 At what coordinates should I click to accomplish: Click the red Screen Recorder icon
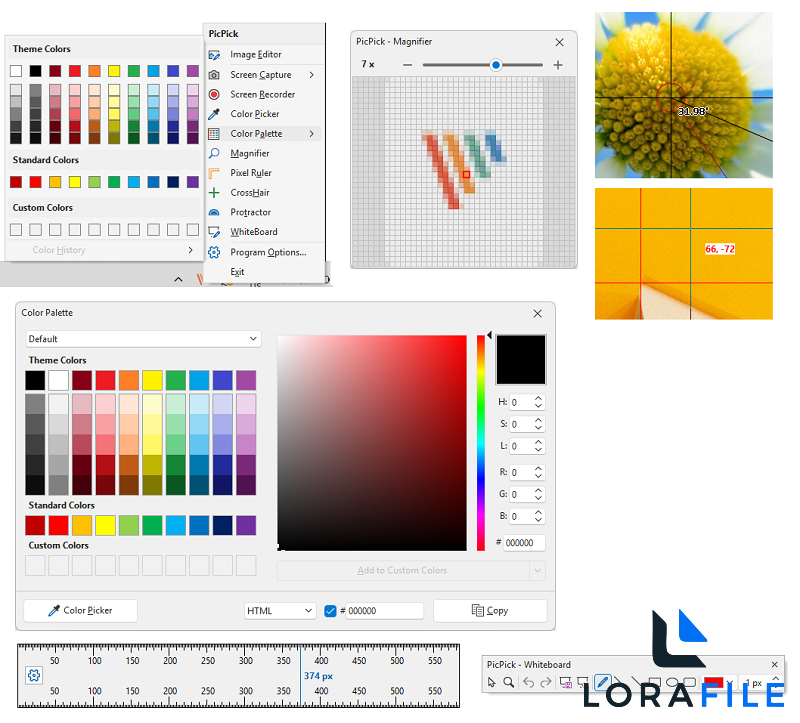click(x=214, y=94)
